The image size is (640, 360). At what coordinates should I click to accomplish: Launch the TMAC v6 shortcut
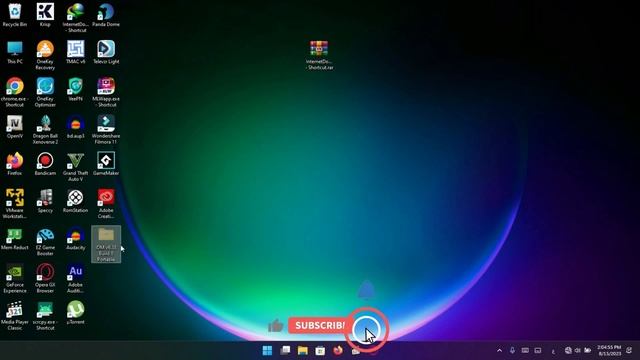pos(76,52)
